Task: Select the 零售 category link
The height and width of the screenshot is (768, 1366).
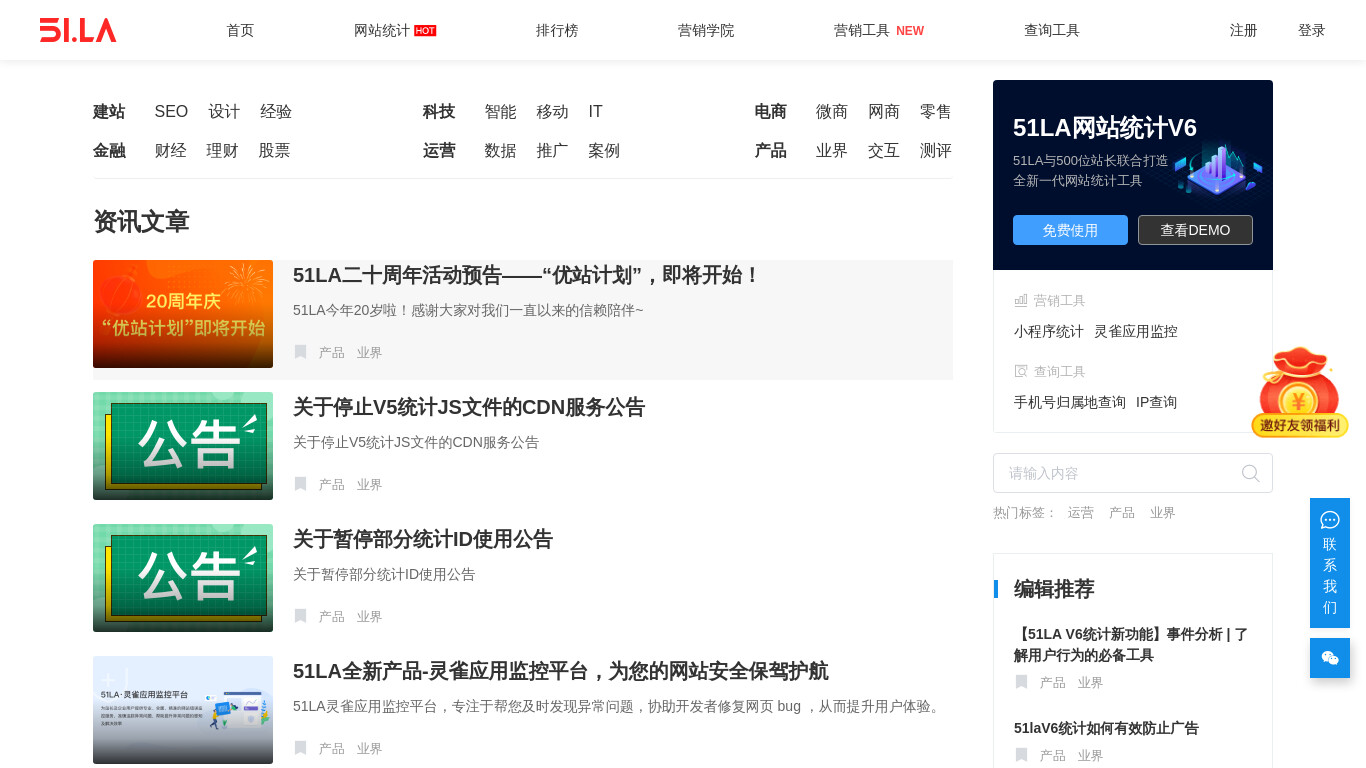Action: 936,112
